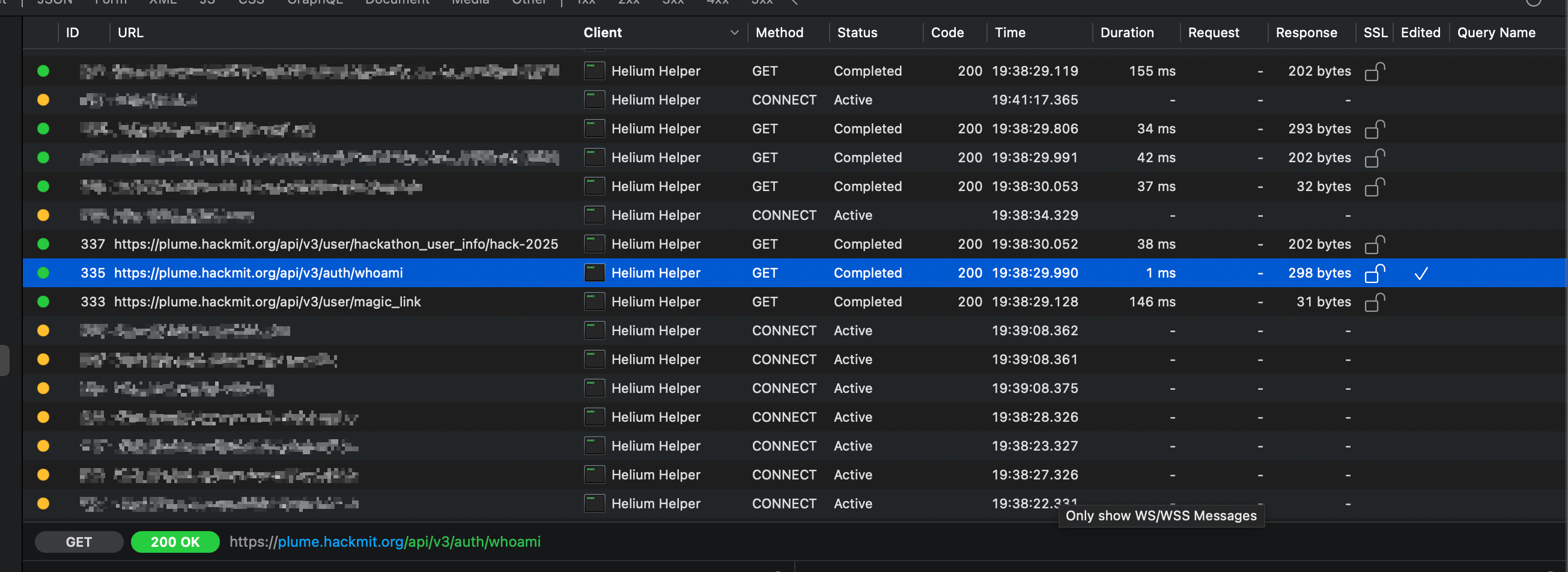Click the green status dot on request 333
The width and height of the screenshot is (1568, 572).
(43, 302)
